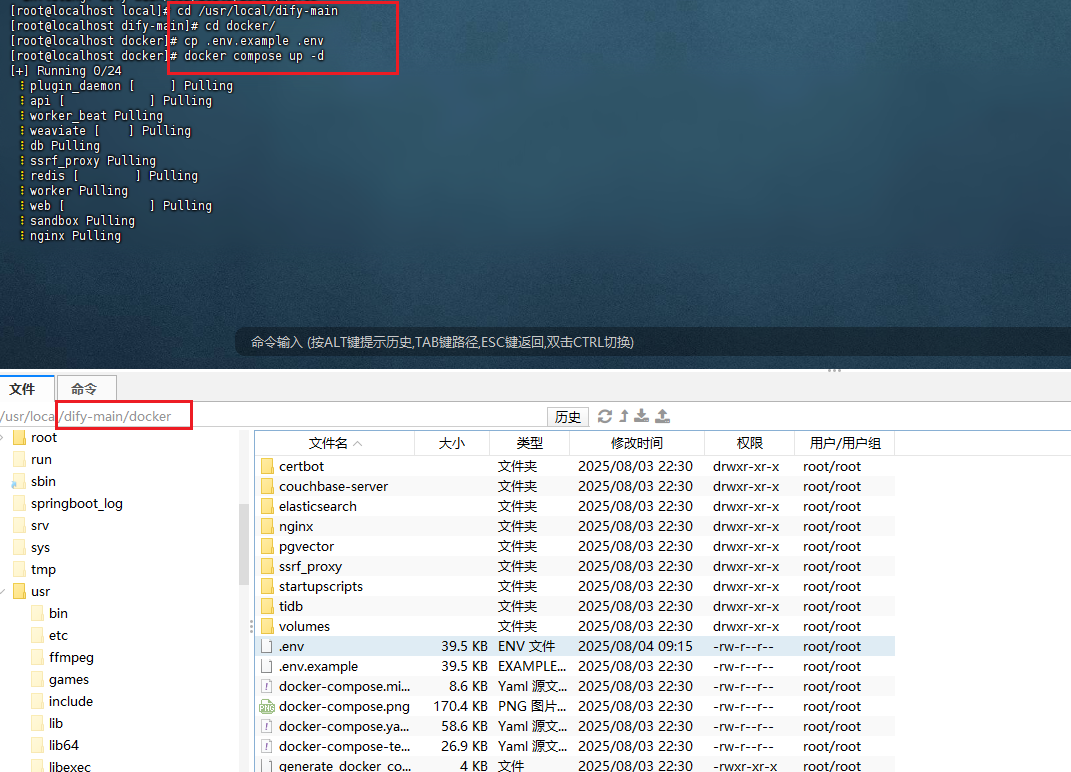Click the 170.4 KB size cell
The image size is (1071, 772).
point(460,706)
